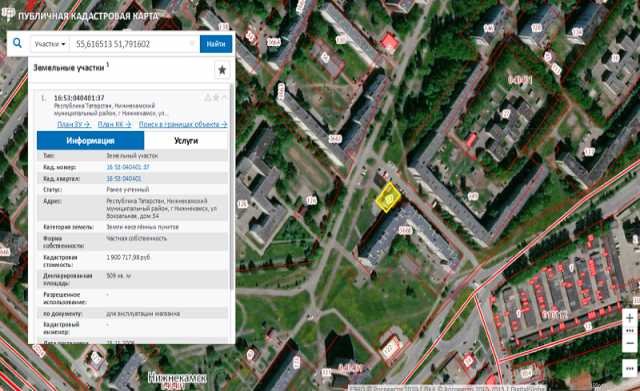Image resolution: width=640 pixels, height=391 pixels.
Task: Click the magnifier search icon
Action: tap(18, 43)
